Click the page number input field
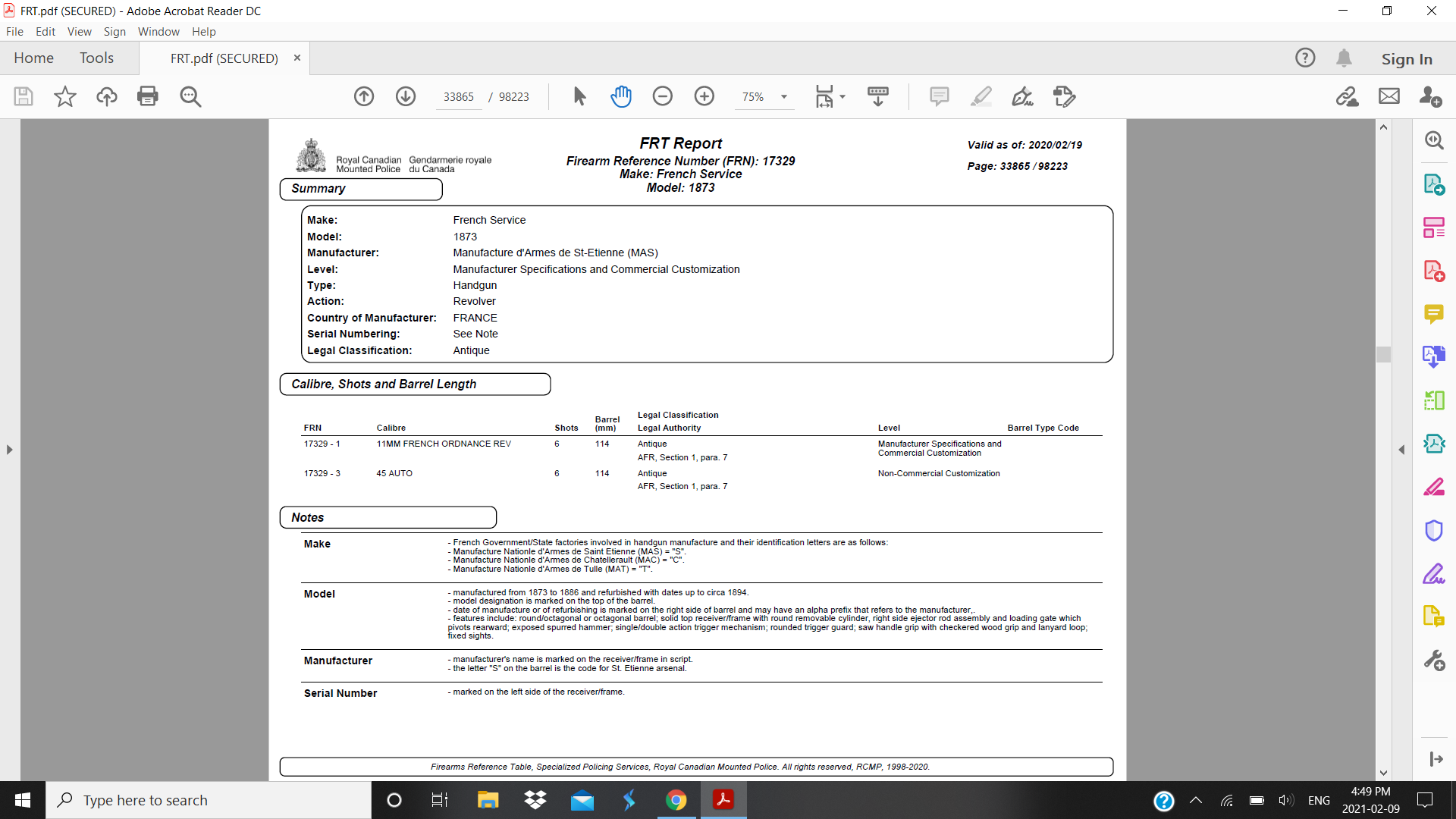This screenshot has width=1456, height=819. tap(458, 96)
